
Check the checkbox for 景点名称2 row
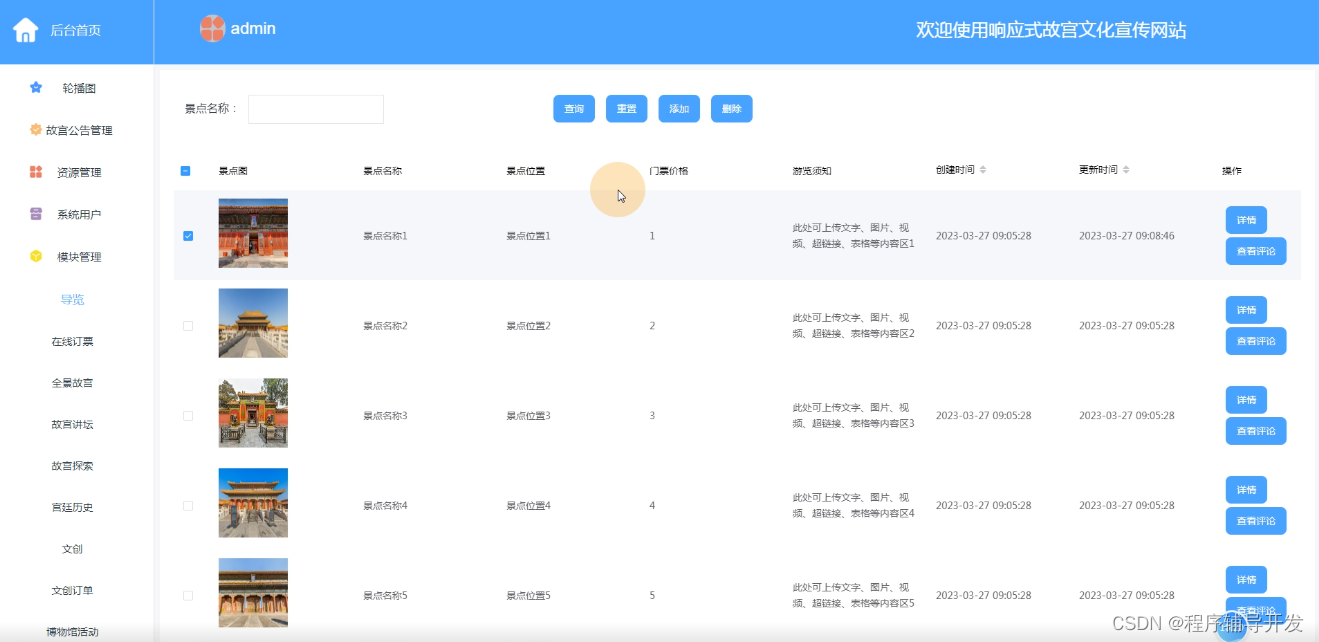[188, 326]
